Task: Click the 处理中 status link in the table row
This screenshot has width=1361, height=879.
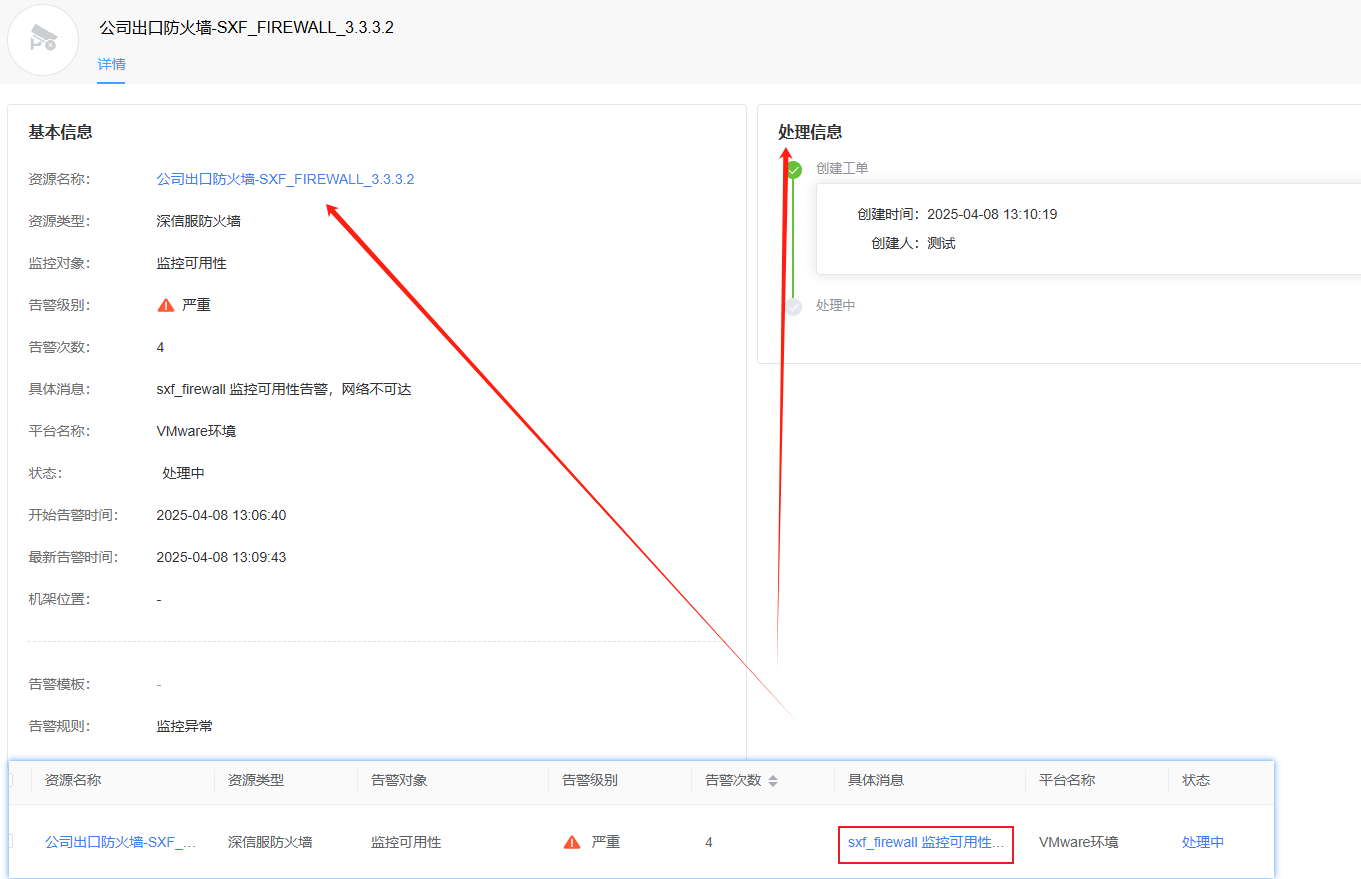Action: pos(1203,842)
